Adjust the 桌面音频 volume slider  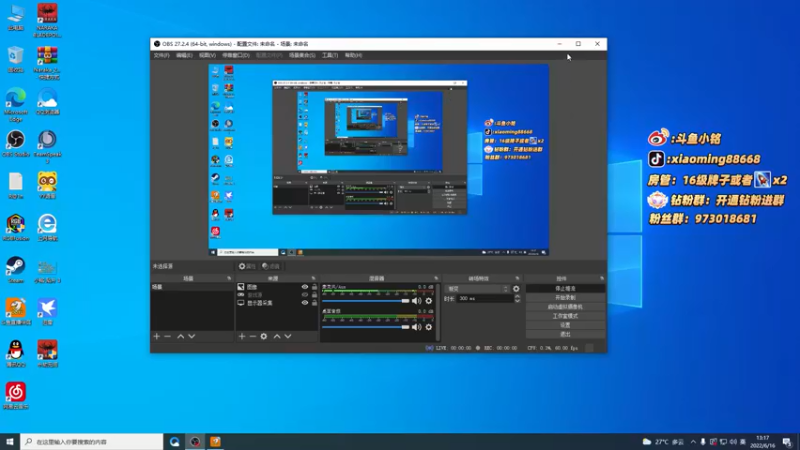click(x=366, y=327)
